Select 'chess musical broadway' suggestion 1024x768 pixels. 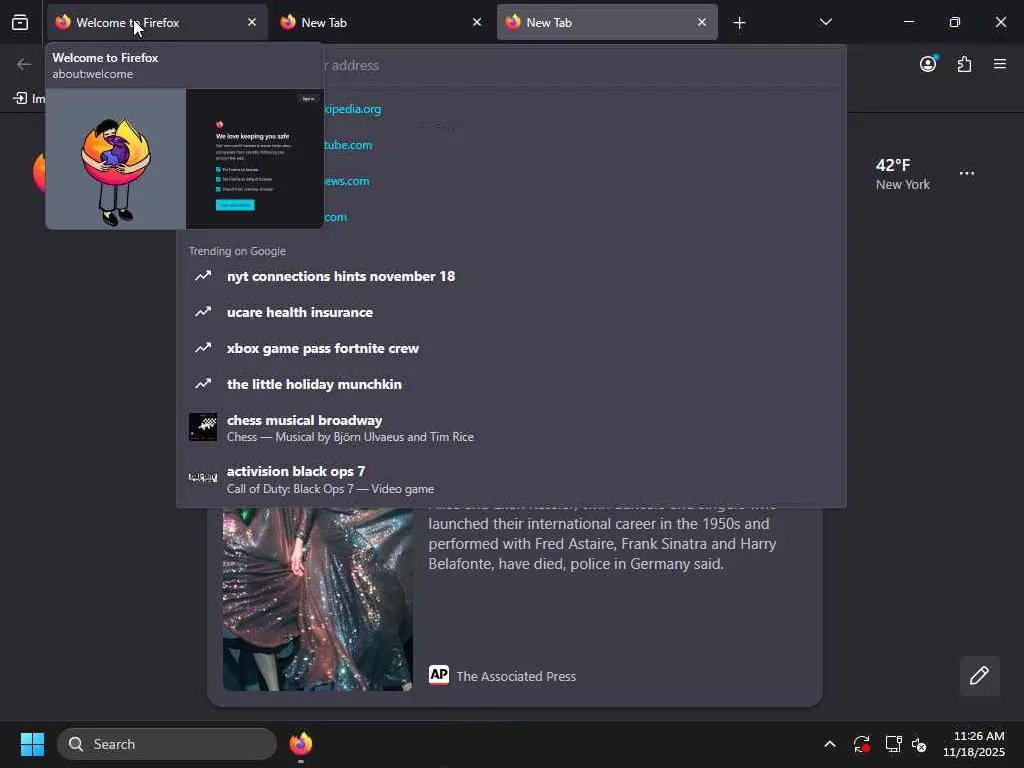click(x=511, y=428)
